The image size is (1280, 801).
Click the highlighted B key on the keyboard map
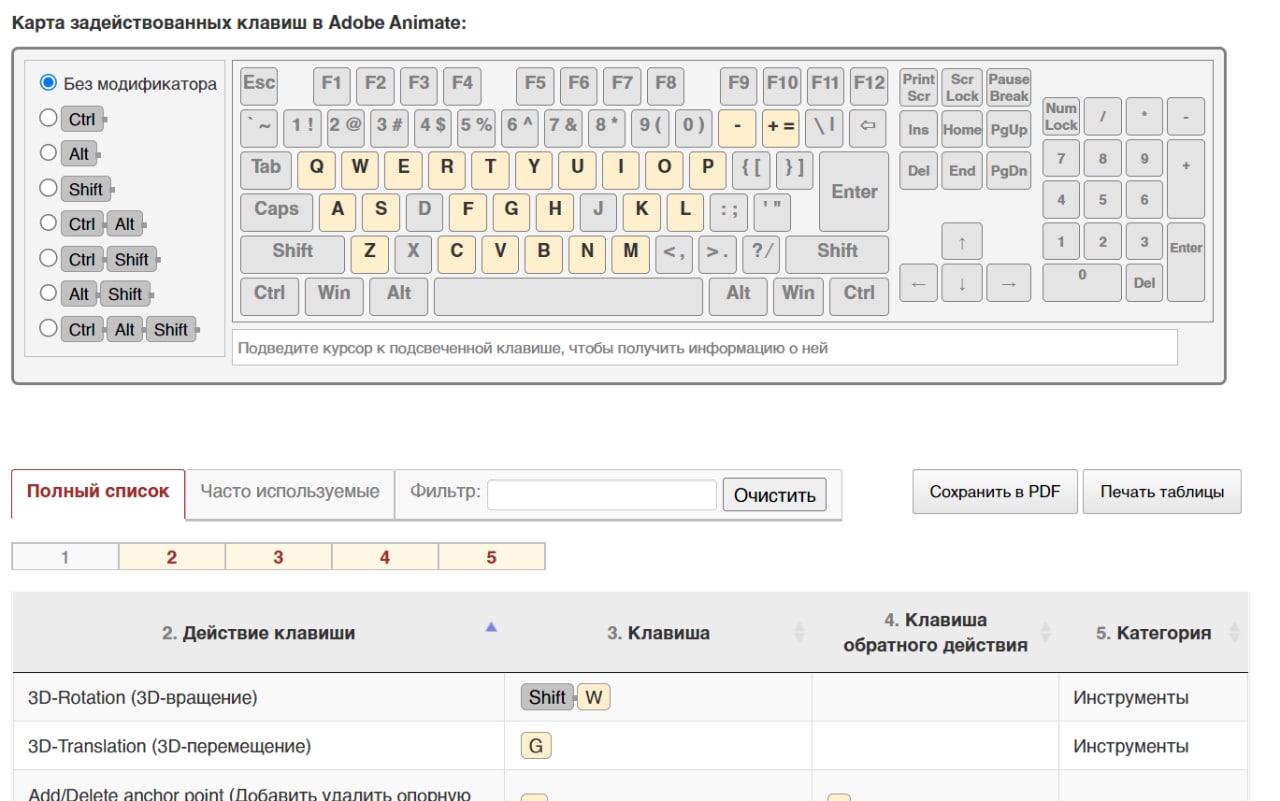[544, 254]
